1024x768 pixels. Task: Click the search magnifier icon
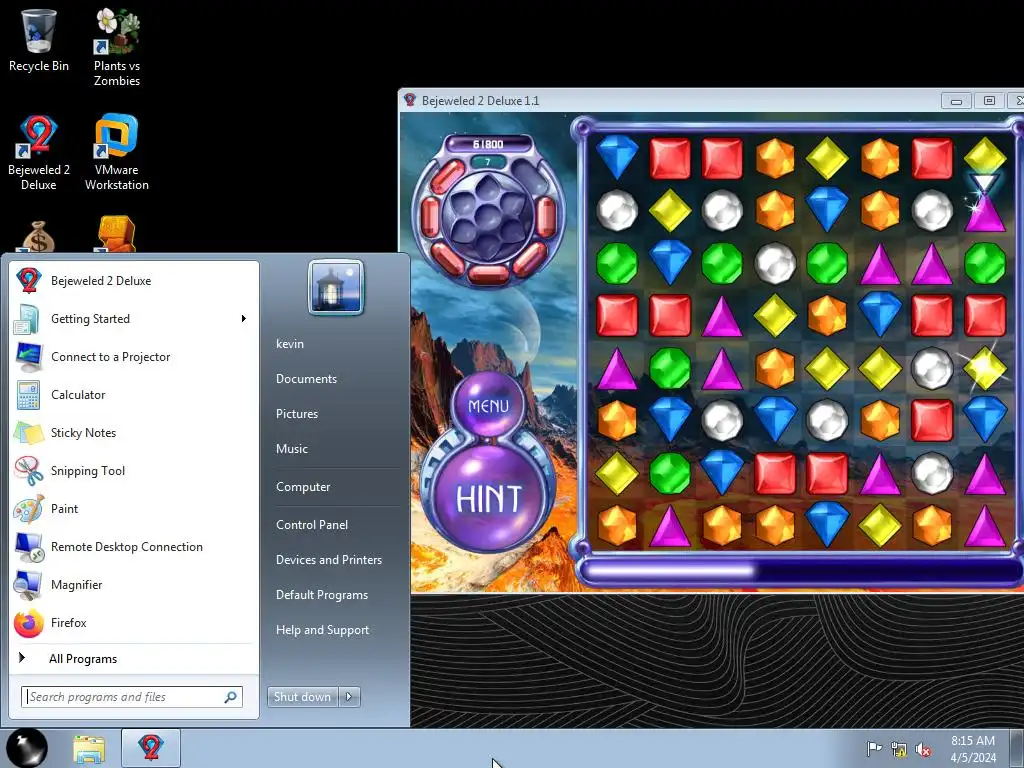coord(231,697)
